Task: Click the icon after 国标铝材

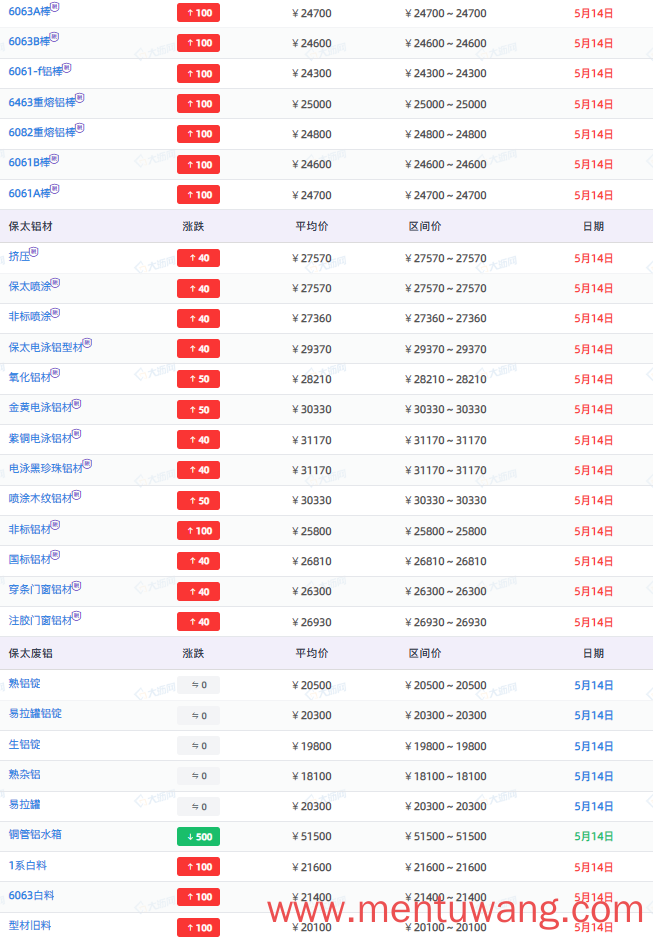Action: [56, 555]
